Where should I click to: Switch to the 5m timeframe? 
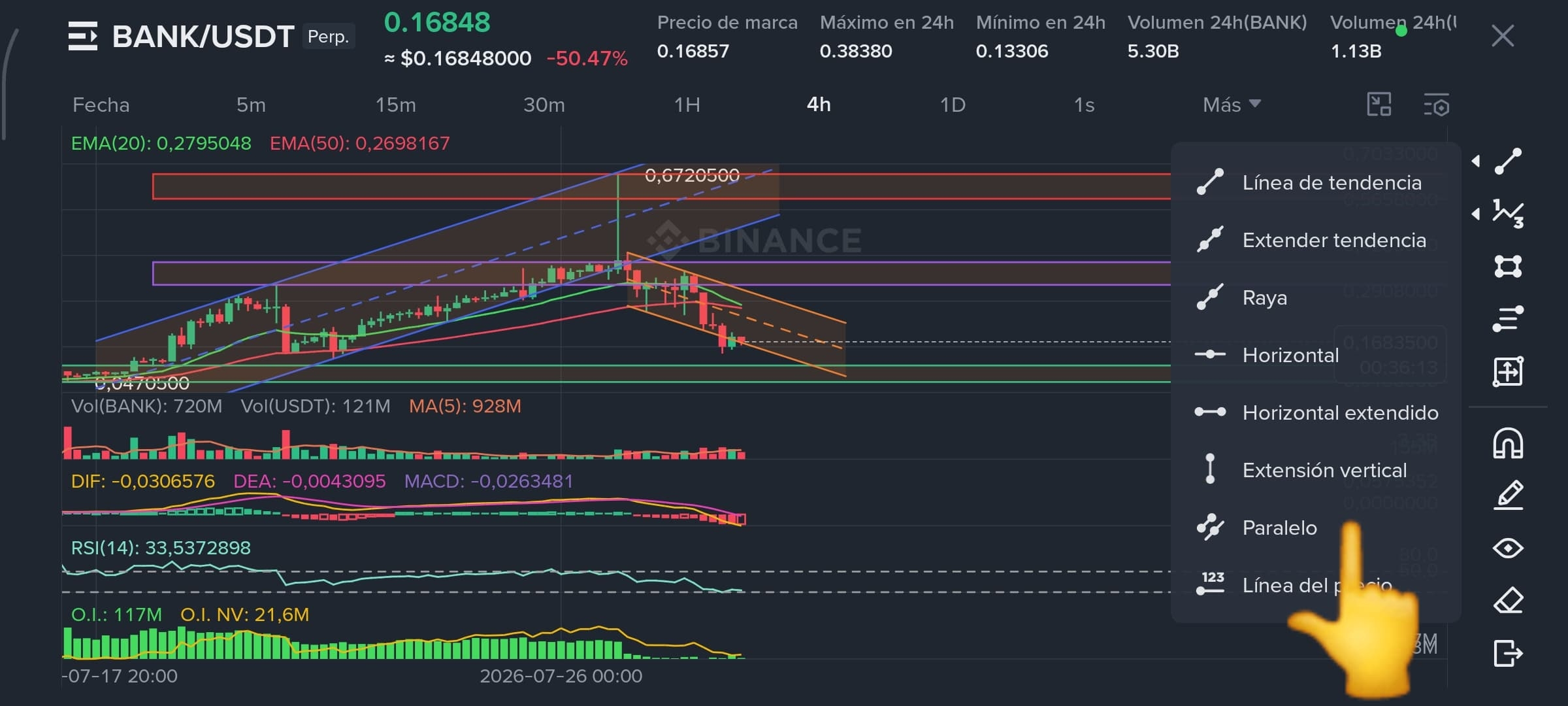(251, 105)
